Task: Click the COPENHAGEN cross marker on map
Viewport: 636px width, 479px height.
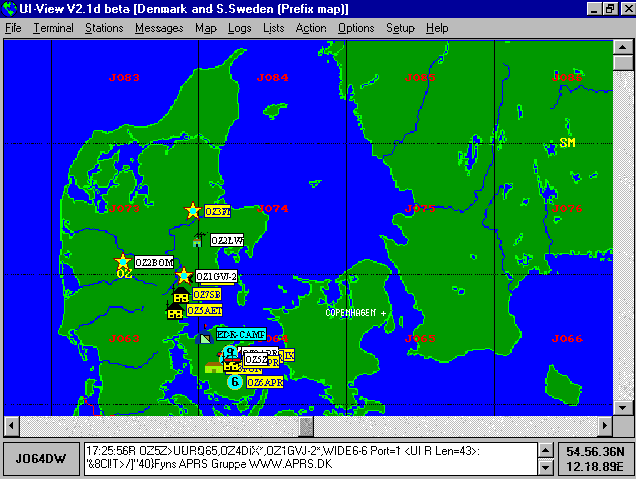Action: 383,313
